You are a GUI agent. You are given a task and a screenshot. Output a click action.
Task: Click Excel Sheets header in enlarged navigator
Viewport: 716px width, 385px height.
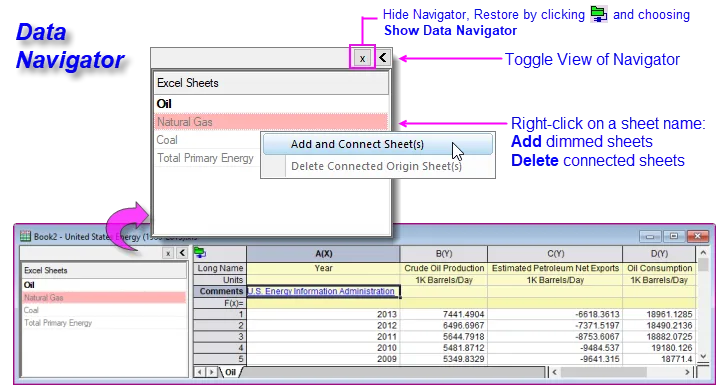[271, 83]
